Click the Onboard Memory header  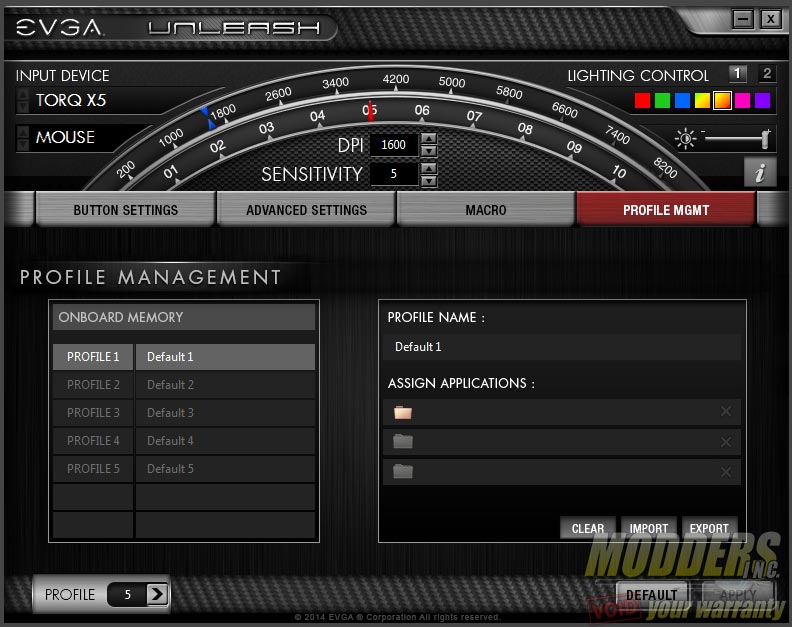tap(184, 317)
